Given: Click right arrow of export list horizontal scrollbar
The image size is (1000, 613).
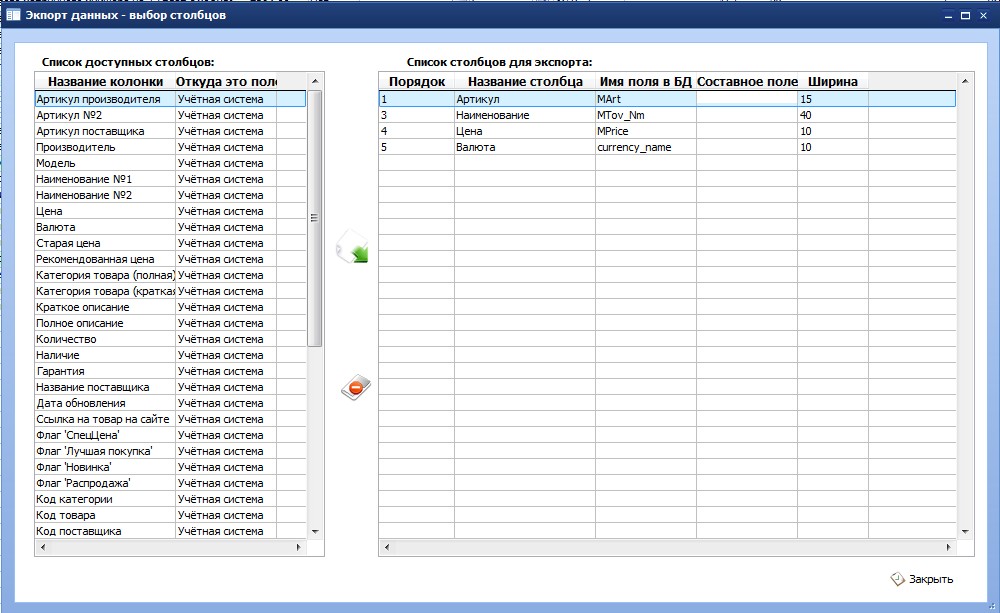Looking at the screenshot, I should pos(948,547).
